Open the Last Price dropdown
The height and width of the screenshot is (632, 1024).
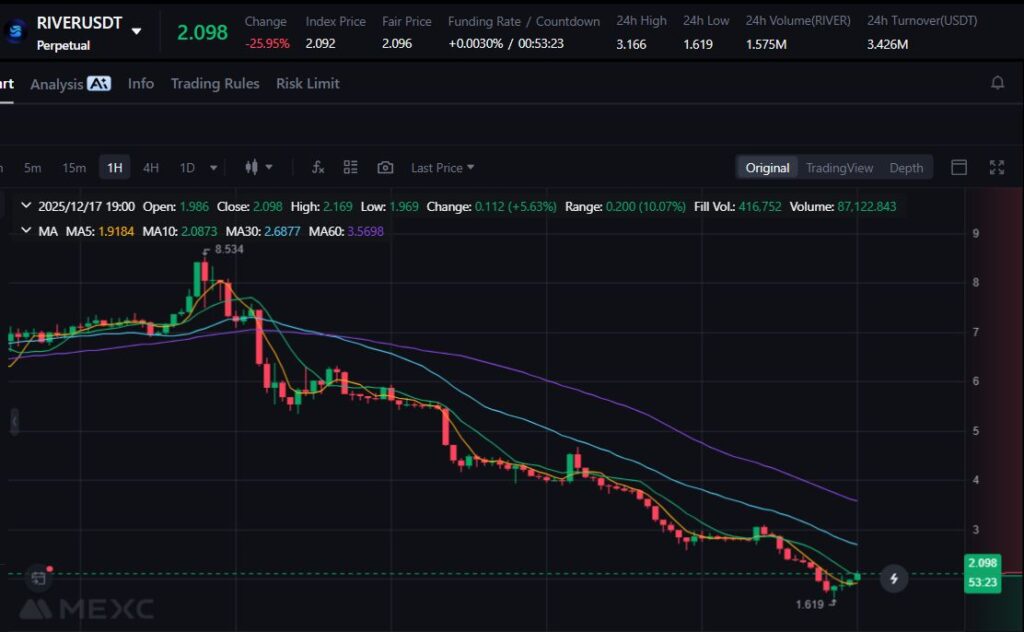click(442, 168)
